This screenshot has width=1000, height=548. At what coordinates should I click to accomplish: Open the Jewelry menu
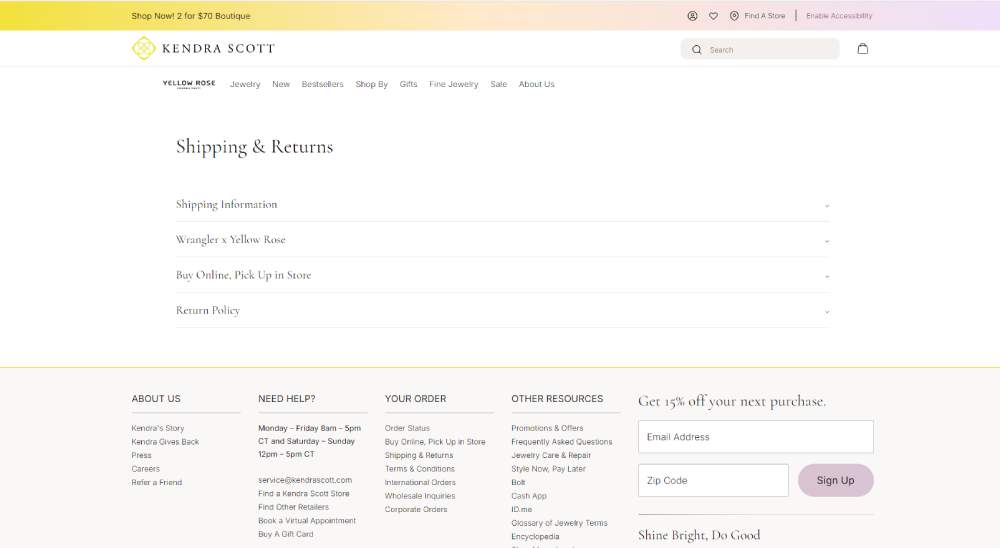pyautogui.click(x=245, y=84)
